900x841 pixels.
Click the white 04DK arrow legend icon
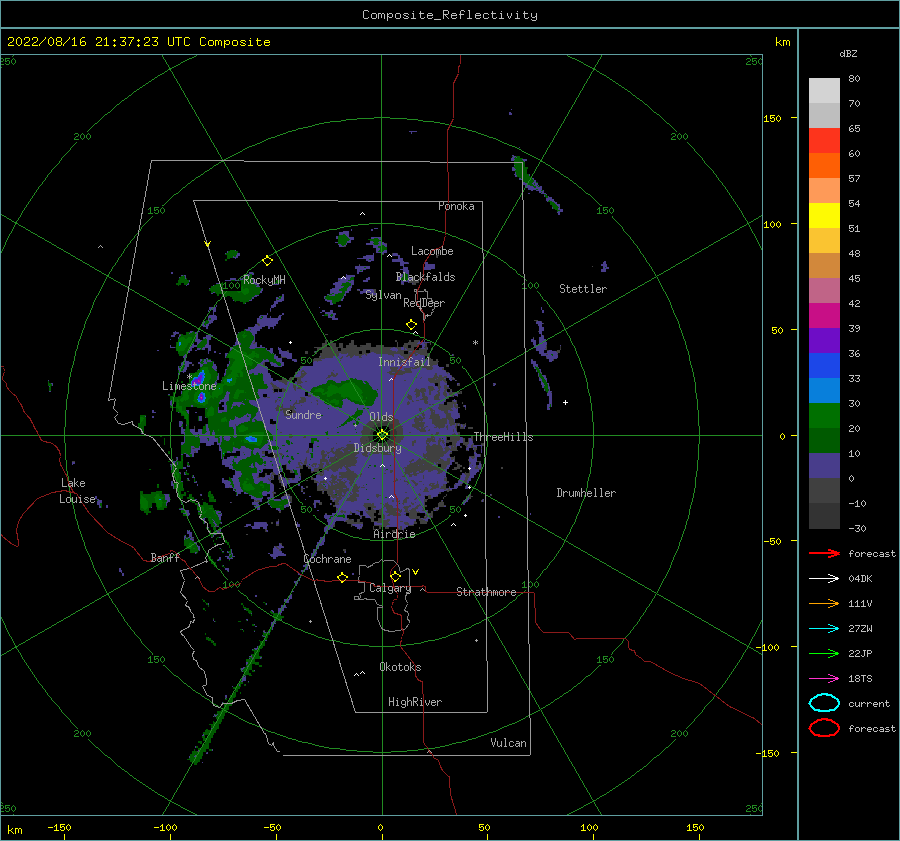point(824,578)
